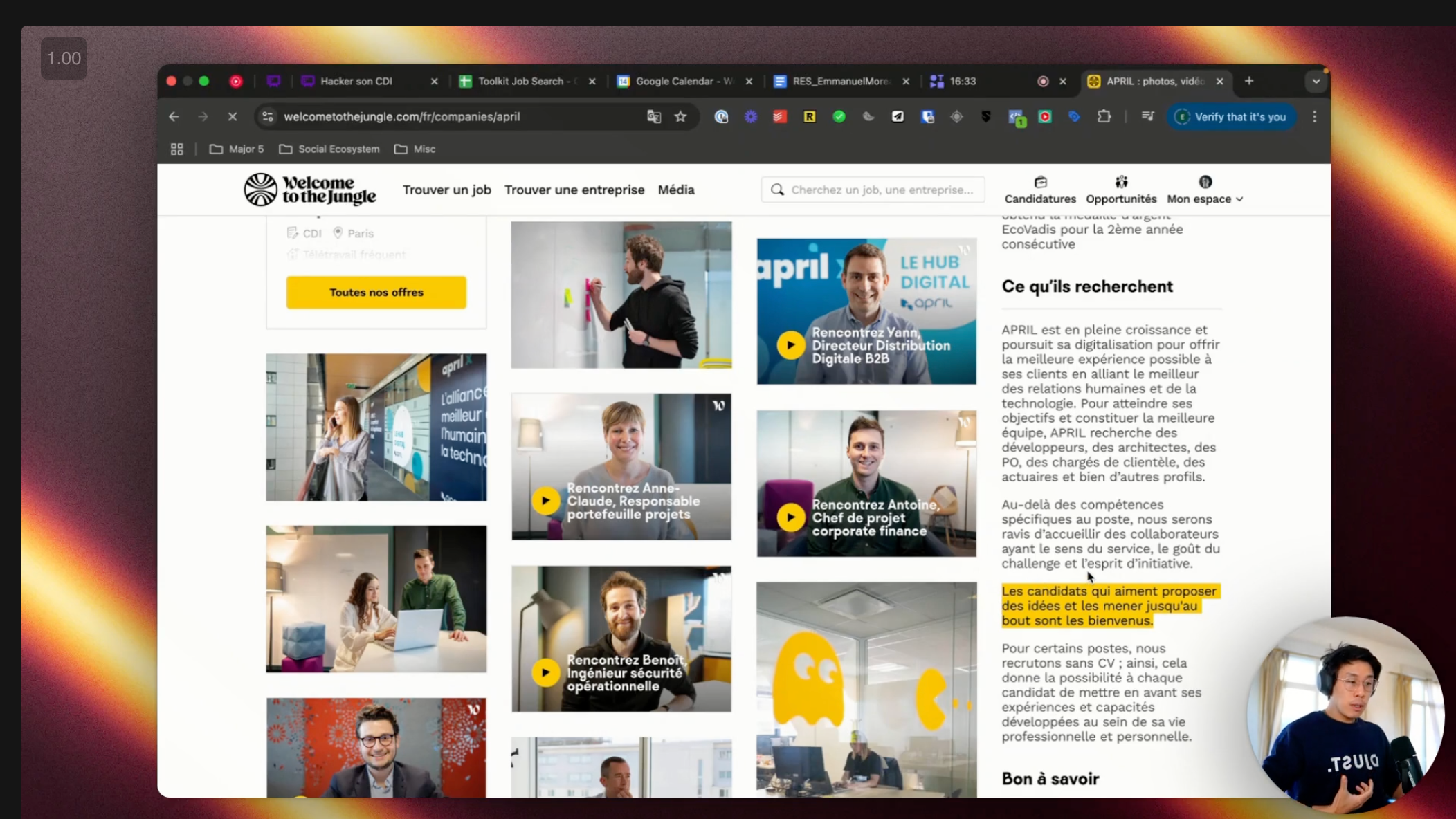Stop page loading with the X button

[233, 117]
